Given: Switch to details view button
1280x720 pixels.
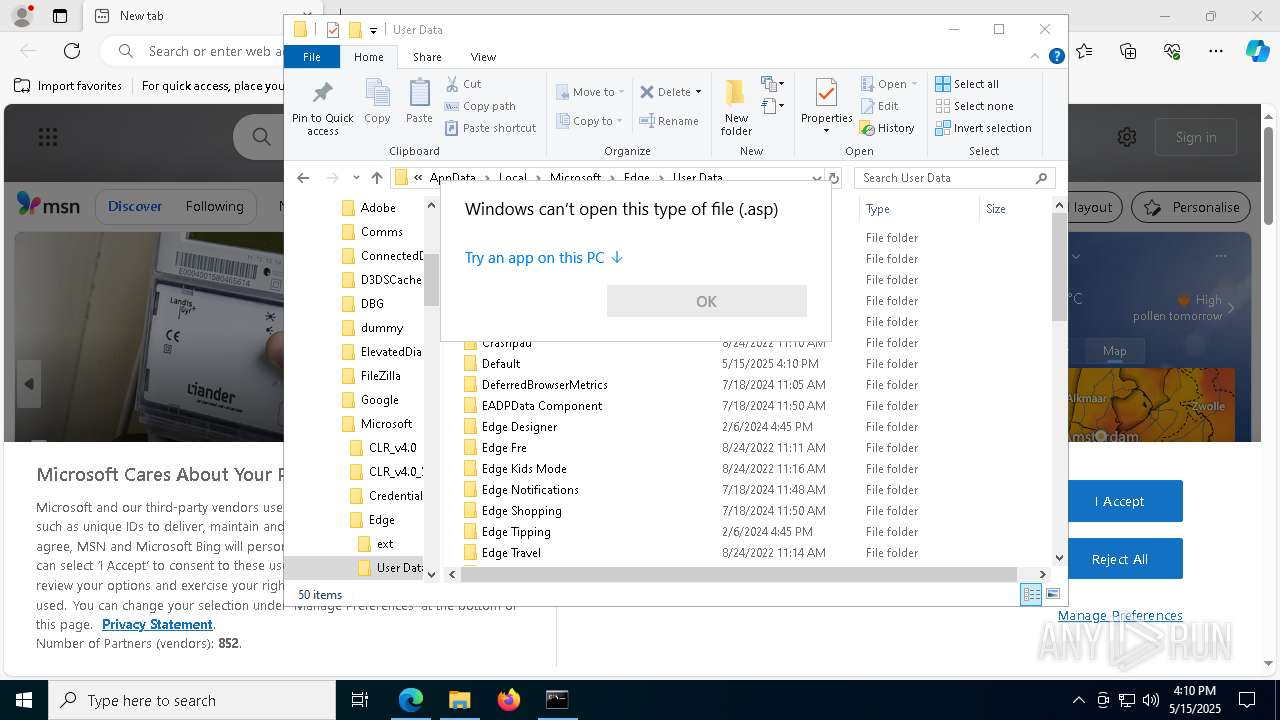Looking at the screenshot, I should pyautogui.click(x=1031, y=594).
